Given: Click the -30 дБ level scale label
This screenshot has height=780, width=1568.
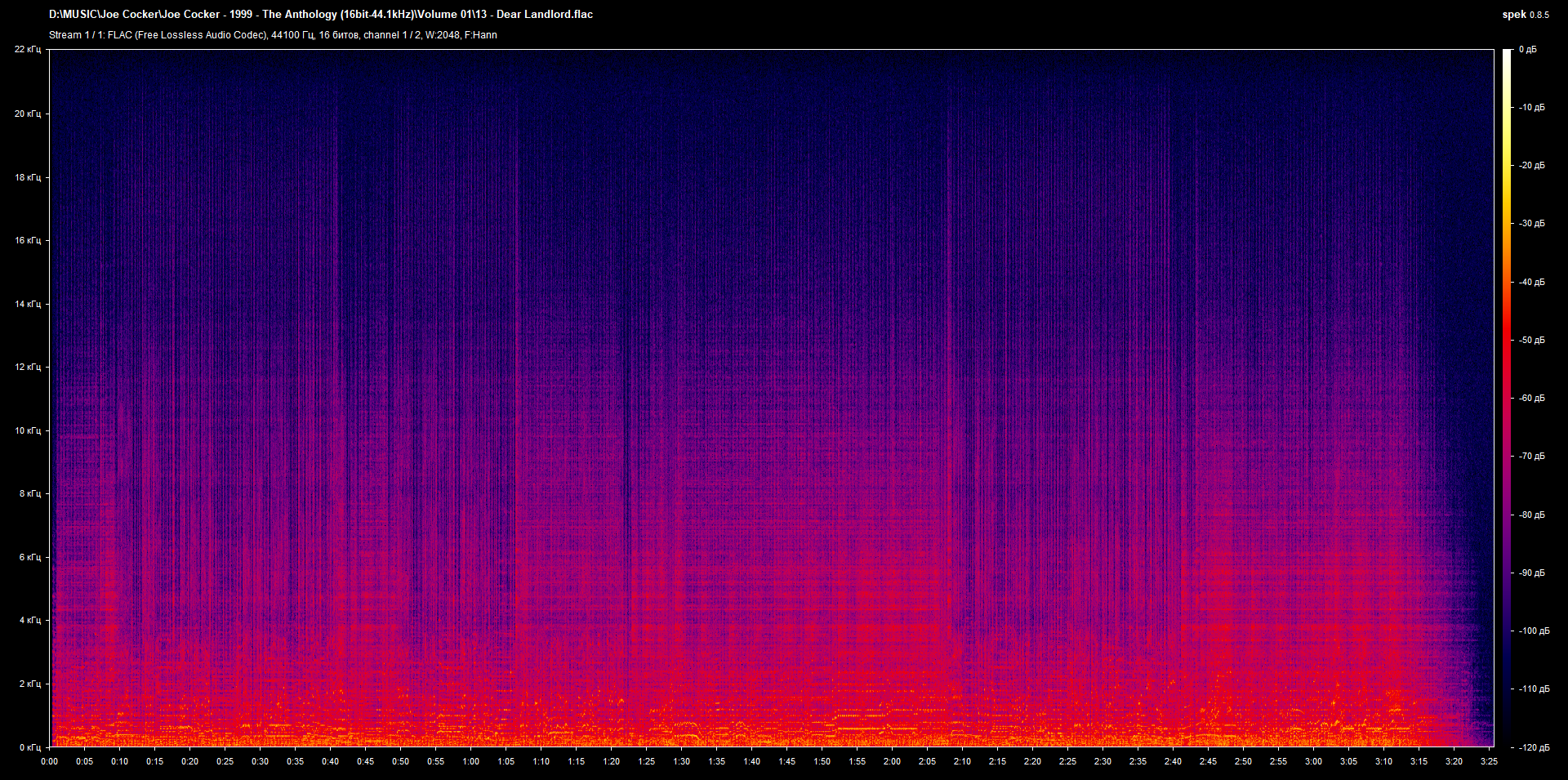Looking at the screenshot, I should [1531, 223].
